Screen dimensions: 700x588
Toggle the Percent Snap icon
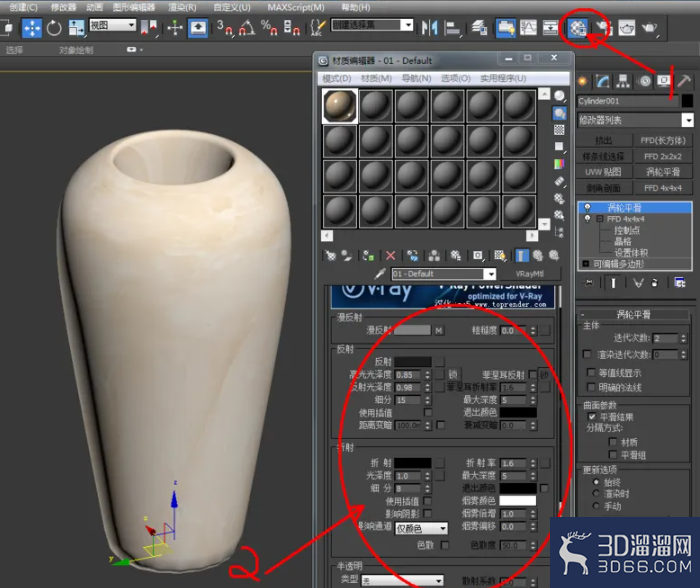tap(269, 28)
